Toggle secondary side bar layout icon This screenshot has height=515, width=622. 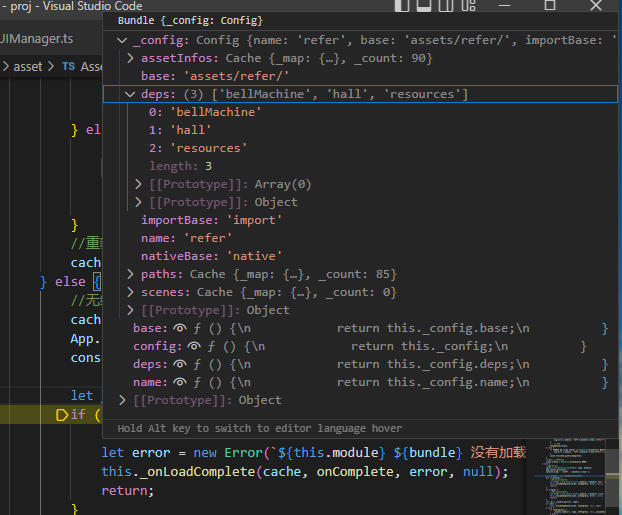(446, 6)
